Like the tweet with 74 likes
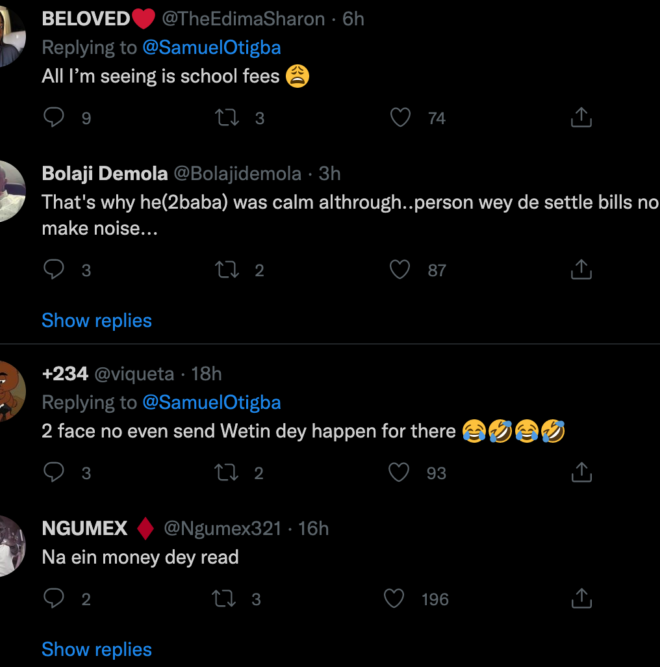660x667 pixels. click(x=400, y=118)
